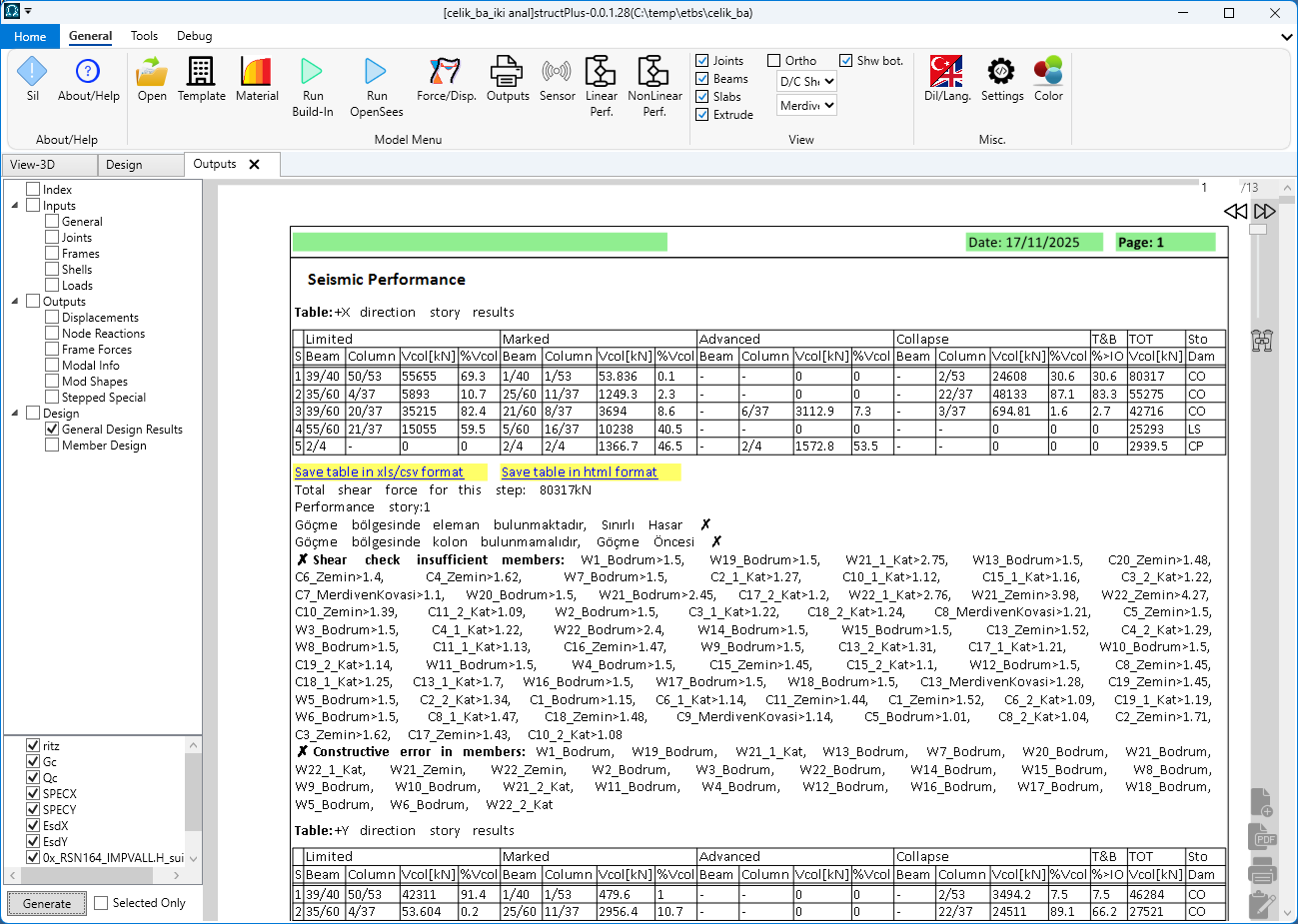Click the Sil (delete) icon
Screen dimensions: 1298x924
coord(33,72)
